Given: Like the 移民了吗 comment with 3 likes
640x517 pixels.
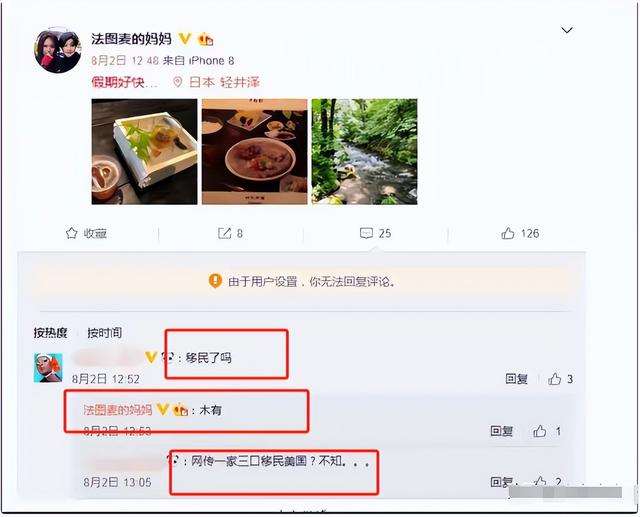Looking at the screenshot, I should point(554,379).
